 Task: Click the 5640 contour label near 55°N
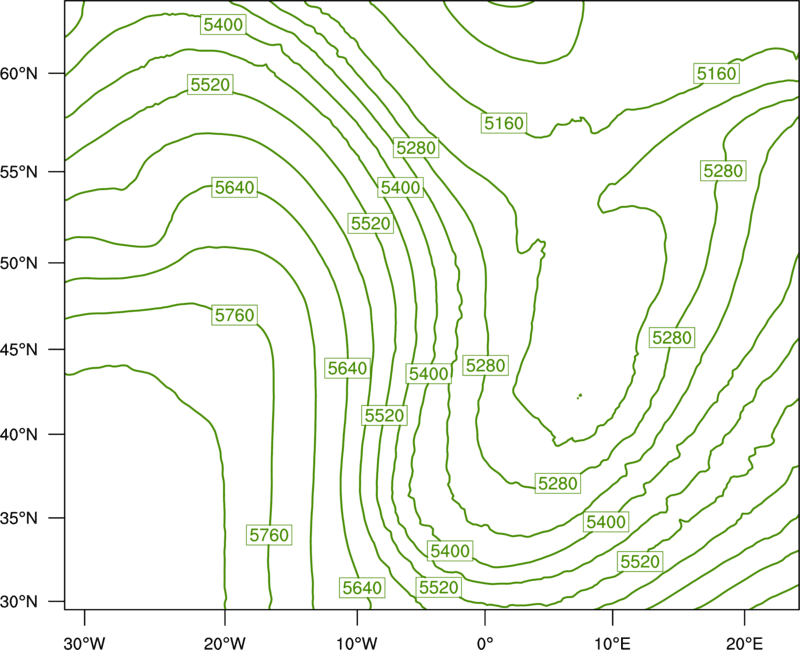(x=234, y=187)
